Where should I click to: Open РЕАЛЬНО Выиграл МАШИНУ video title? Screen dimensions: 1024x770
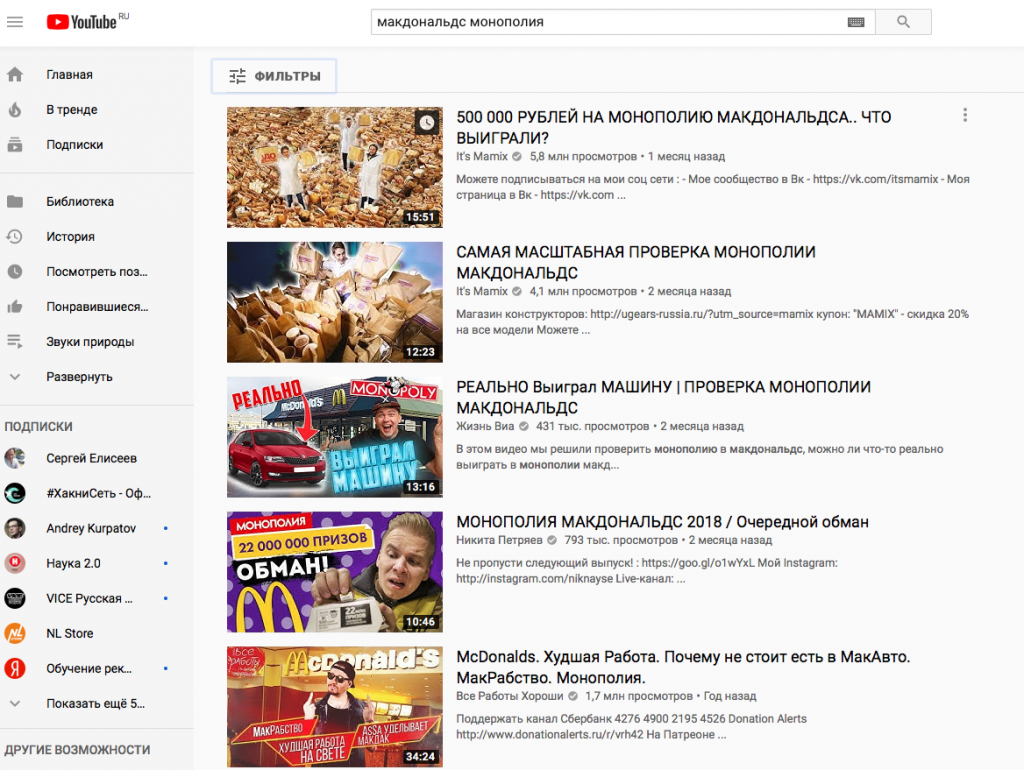(x=663, y=397)
